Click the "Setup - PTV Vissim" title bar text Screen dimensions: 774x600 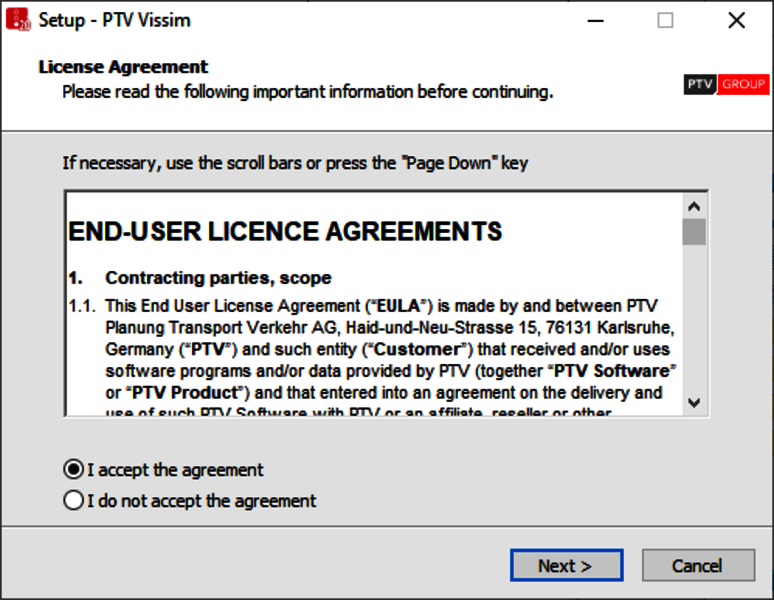(x=114, y=20)
